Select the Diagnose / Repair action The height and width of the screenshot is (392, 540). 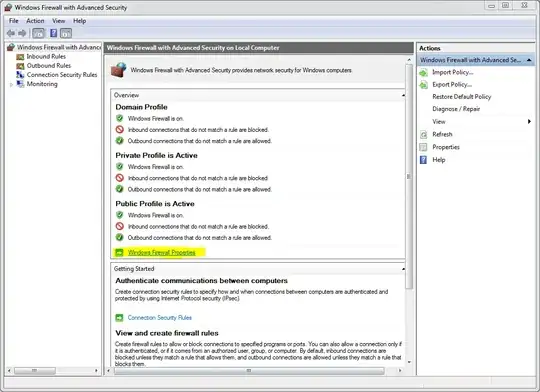click(456, 109)
